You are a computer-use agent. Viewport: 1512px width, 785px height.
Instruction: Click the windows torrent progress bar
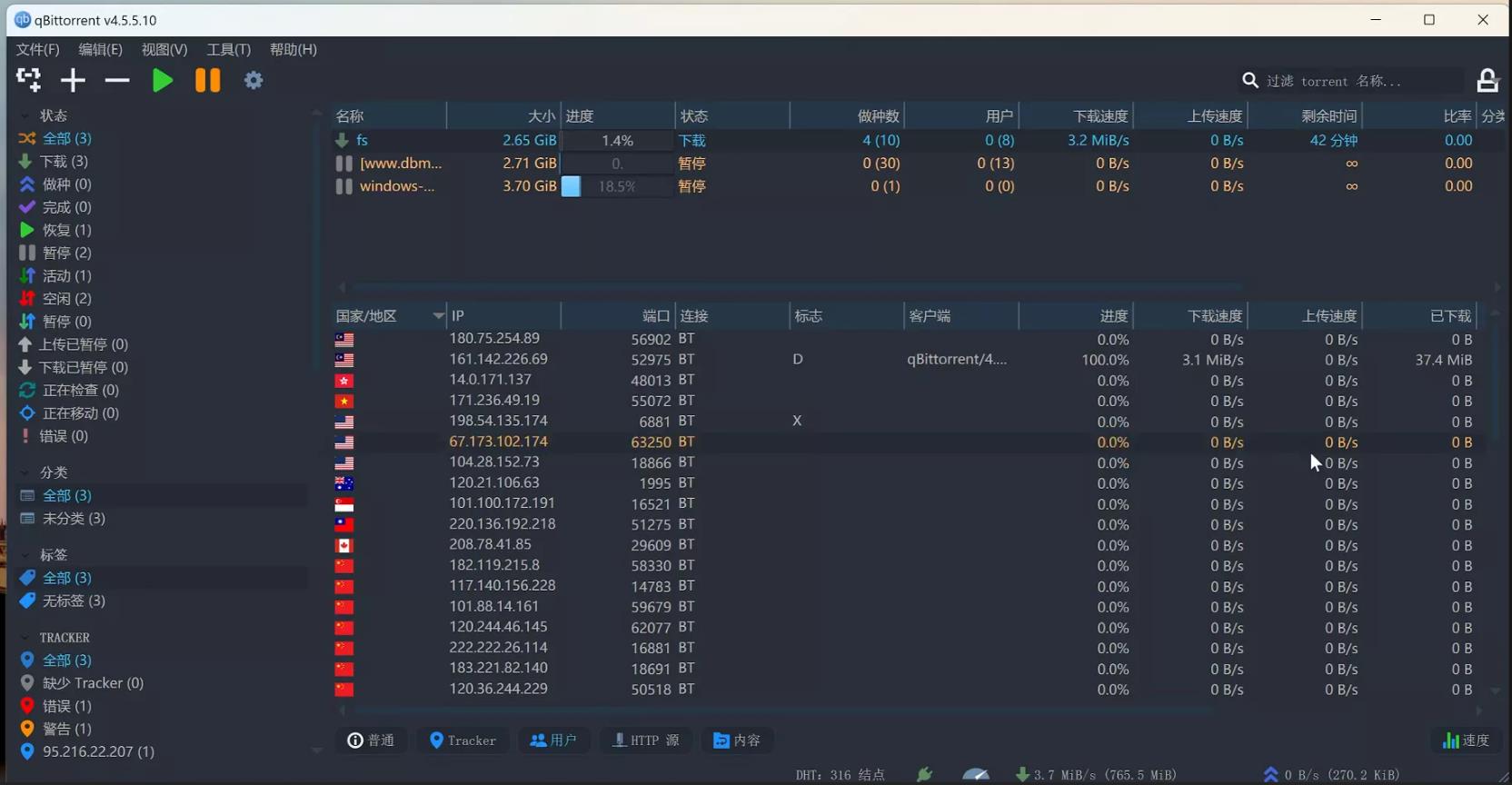617,186
